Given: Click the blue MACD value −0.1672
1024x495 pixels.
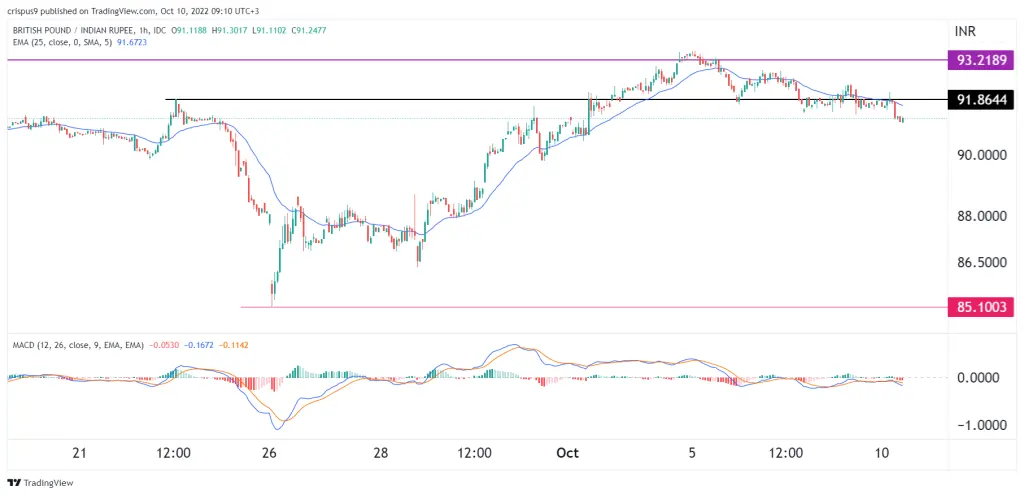Looking at the screenshot, I should [198, 344].
